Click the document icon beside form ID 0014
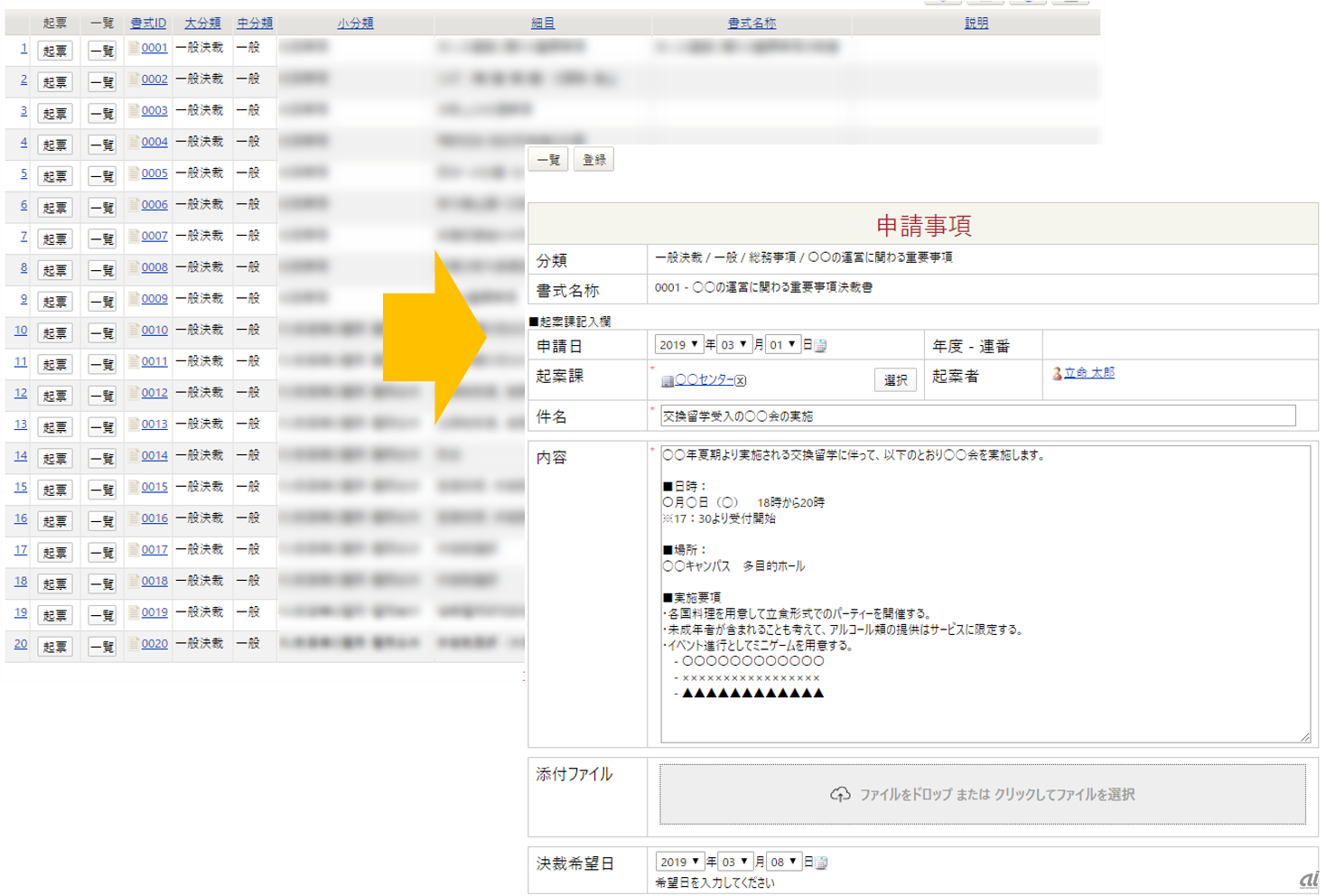Screen dimensions: 1326x896 tap(134, 455)
